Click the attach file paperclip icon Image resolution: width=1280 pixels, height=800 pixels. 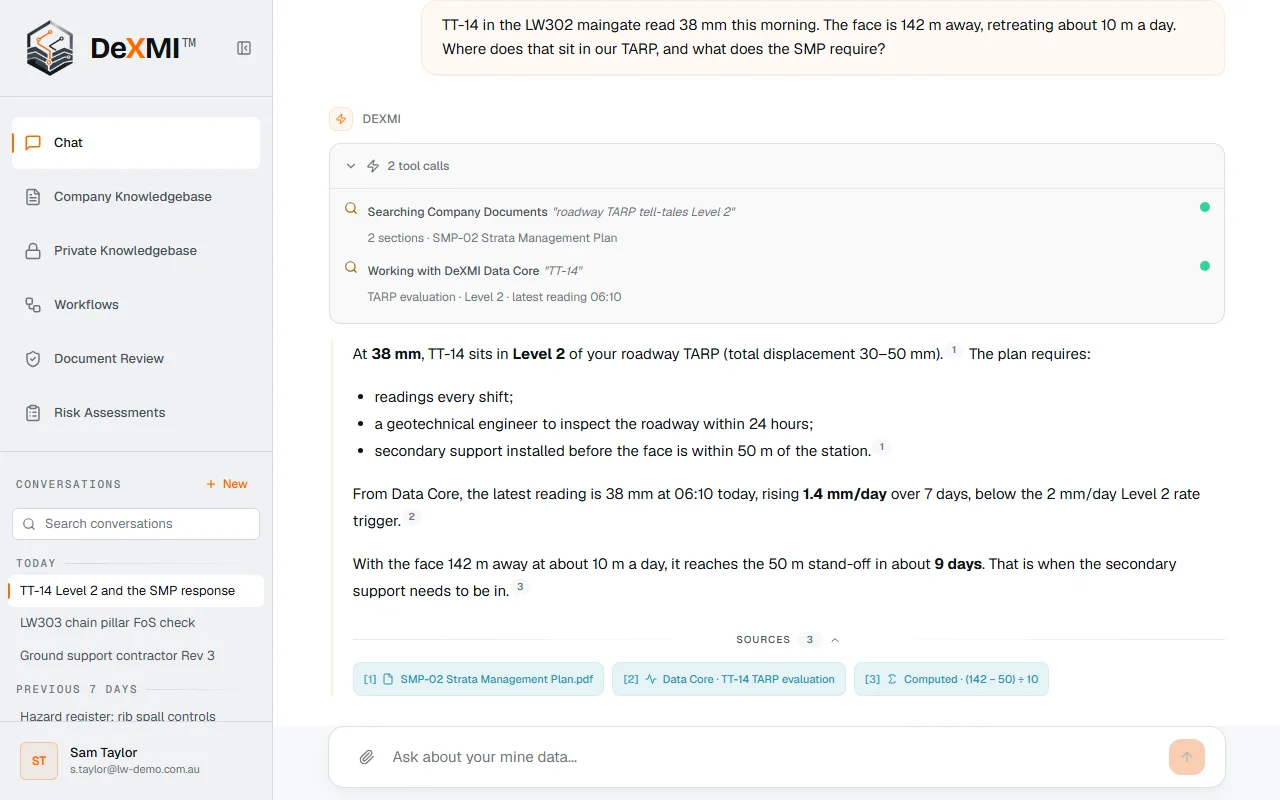click(x=367, y=757)
